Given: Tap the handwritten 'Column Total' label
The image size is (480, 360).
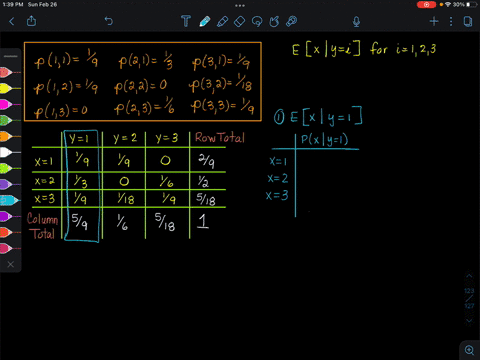Looking at the screenshot, I should pyautogui.click(x=42, y=226).
